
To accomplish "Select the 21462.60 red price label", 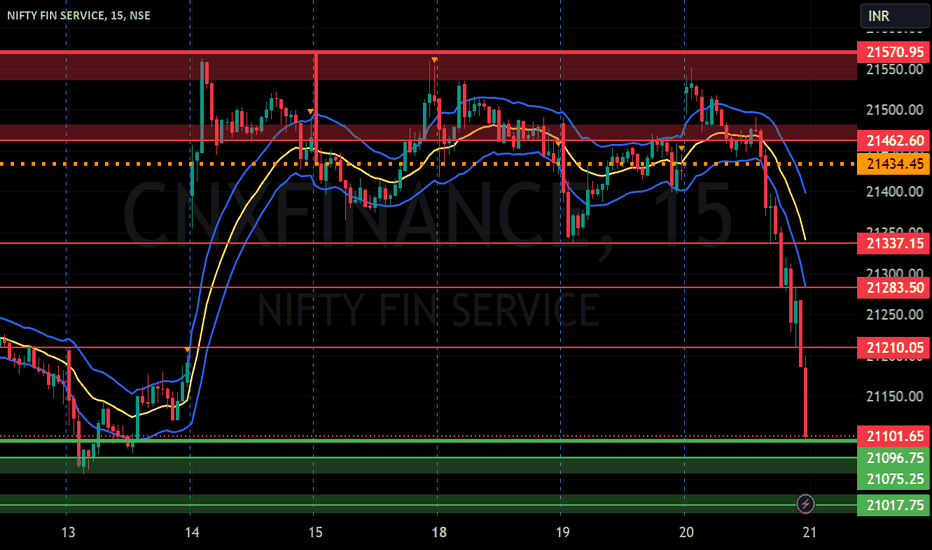I will tap(893, 141).
